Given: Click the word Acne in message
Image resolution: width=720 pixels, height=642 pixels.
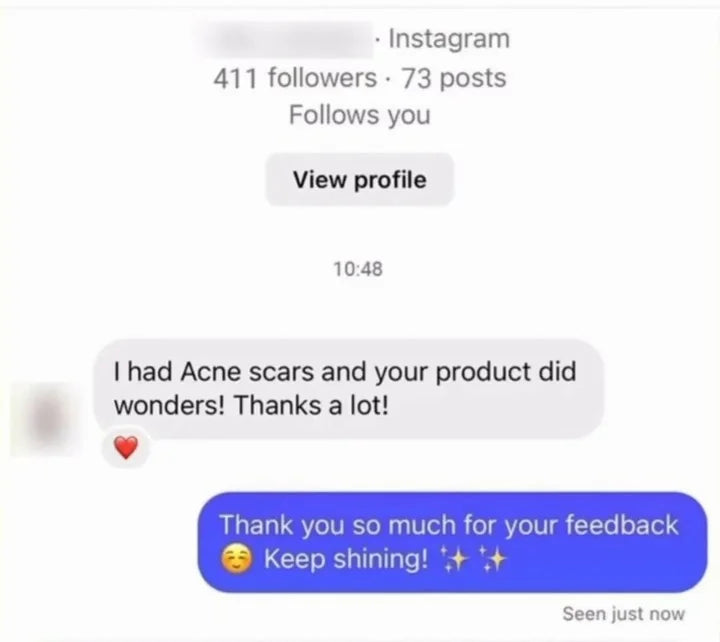Looking at the screenshot, I should point(211,372).
